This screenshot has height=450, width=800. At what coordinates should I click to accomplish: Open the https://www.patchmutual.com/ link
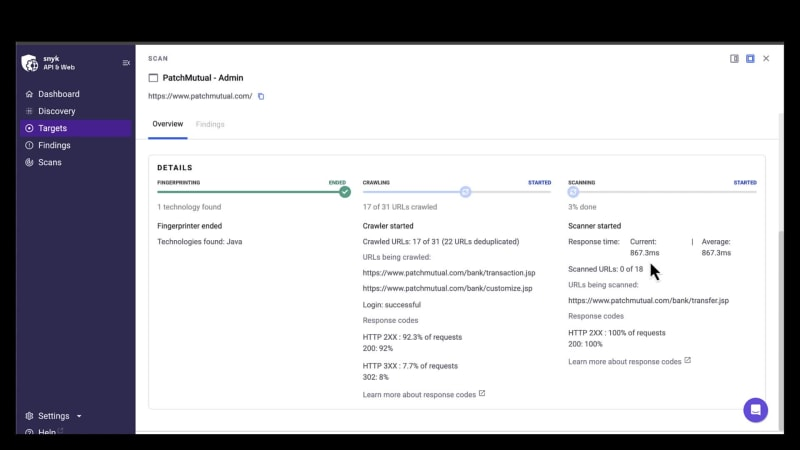pyautogui.click(x=200, y=96)
